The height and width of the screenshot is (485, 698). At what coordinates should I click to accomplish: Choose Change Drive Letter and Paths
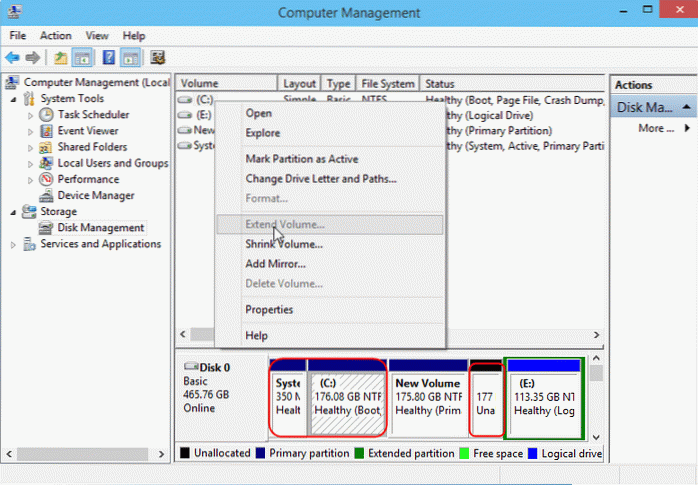pyautogui.click(x=329, y=178)
